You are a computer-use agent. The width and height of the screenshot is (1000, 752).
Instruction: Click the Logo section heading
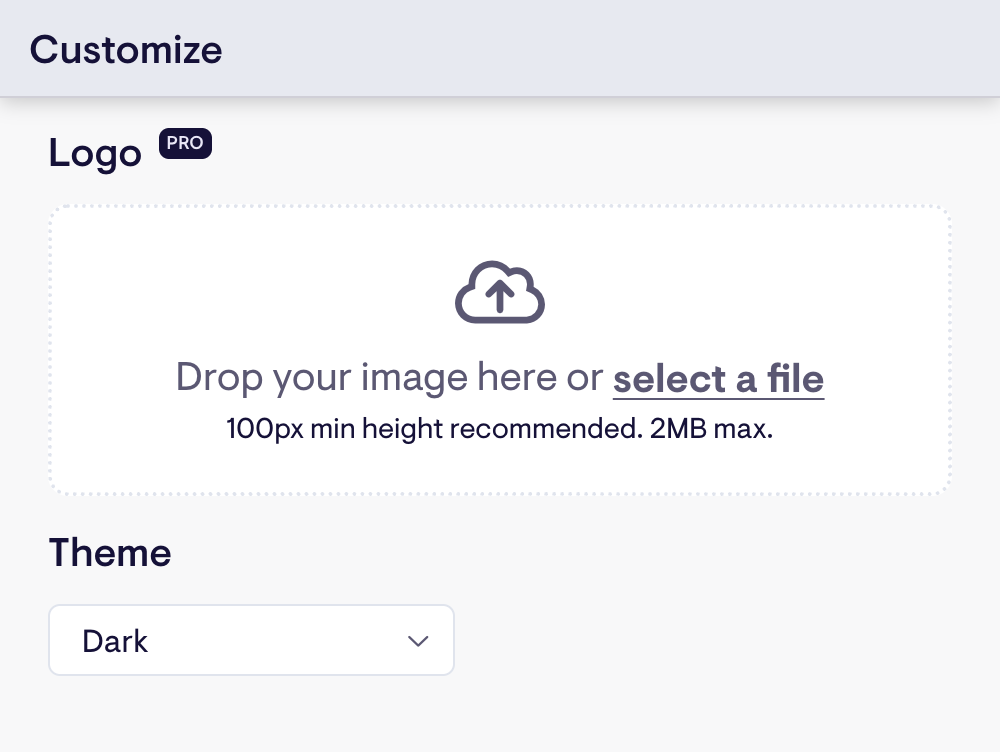tap(95, 153)
